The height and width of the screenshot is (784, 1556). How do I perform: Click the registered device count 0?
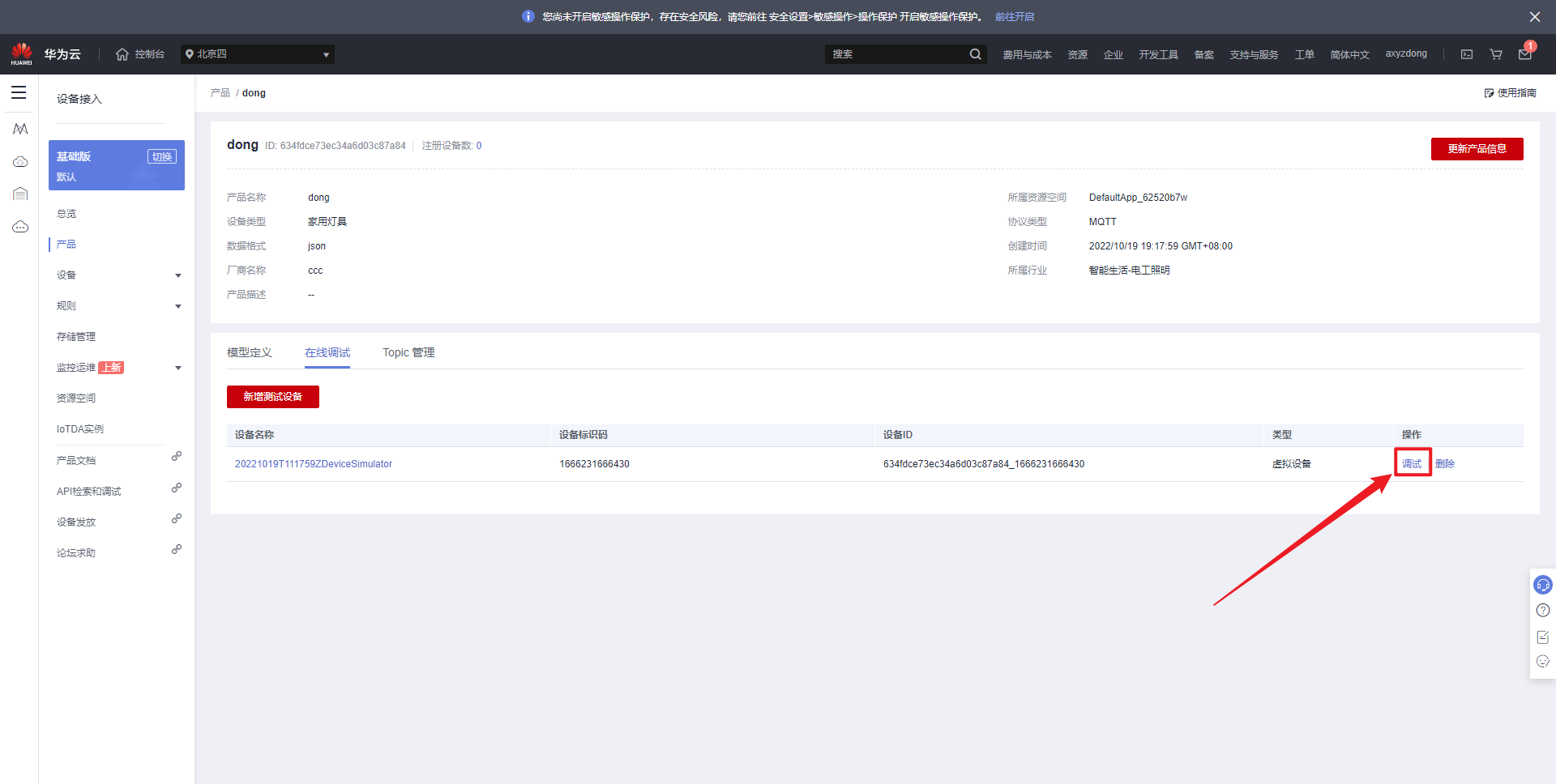tap(479, 146)
